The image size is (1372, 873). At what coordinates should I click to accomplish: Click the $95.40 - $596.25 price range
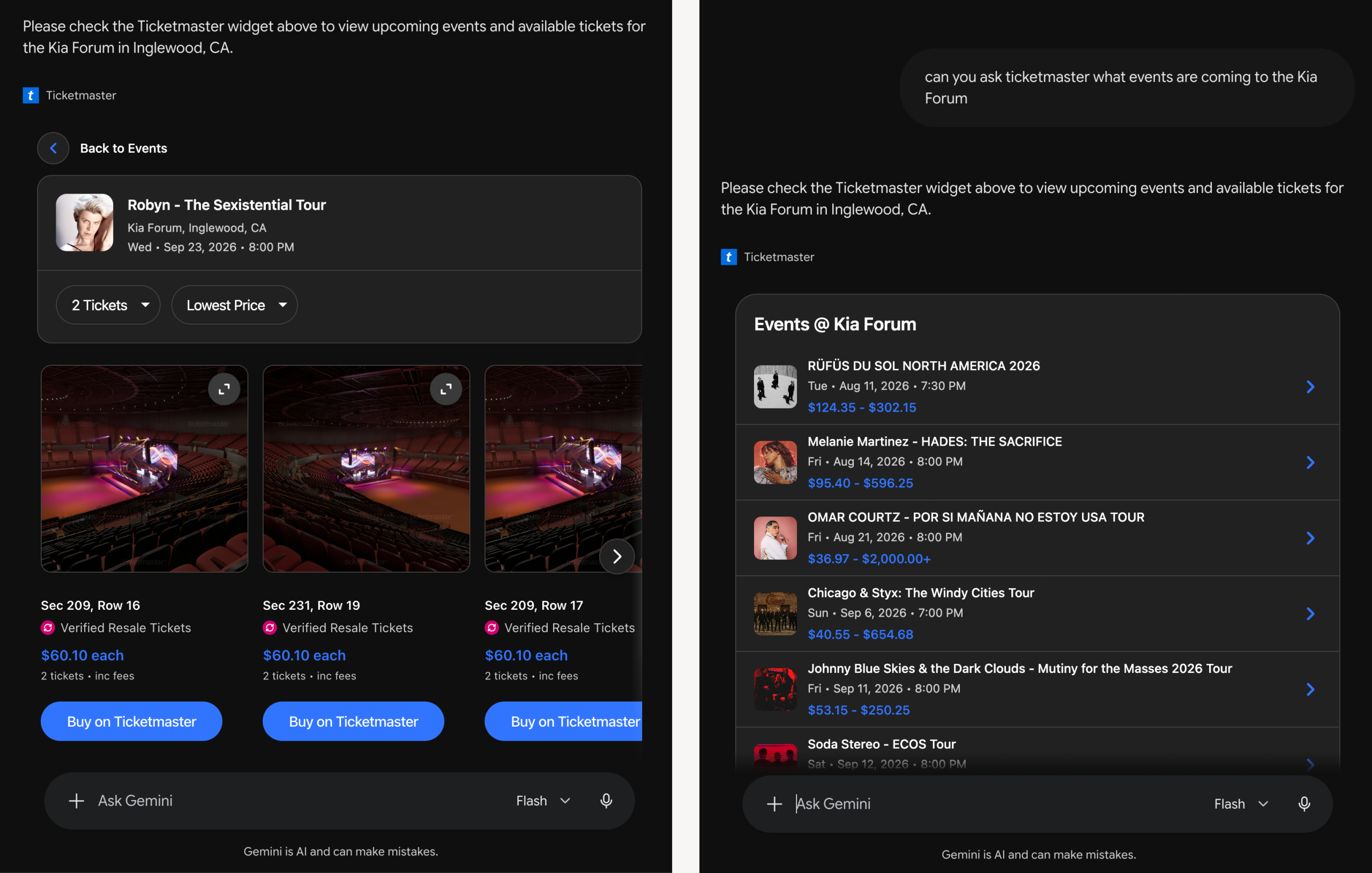pyautogui.click(x=860, y=484)
